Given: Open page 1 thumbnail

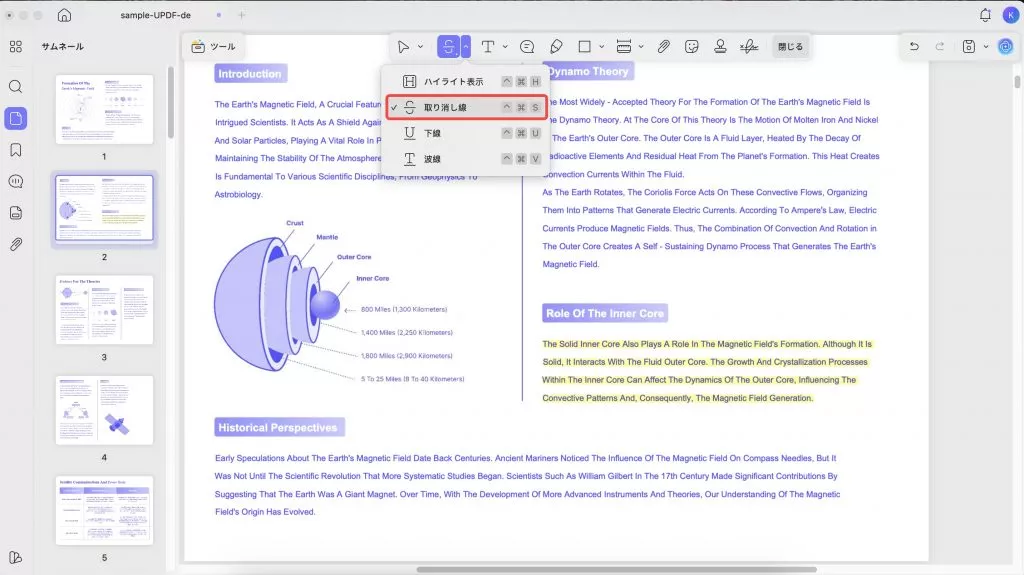Looking at the screenshot, I should pyautogui.click(x=104, y=109).
